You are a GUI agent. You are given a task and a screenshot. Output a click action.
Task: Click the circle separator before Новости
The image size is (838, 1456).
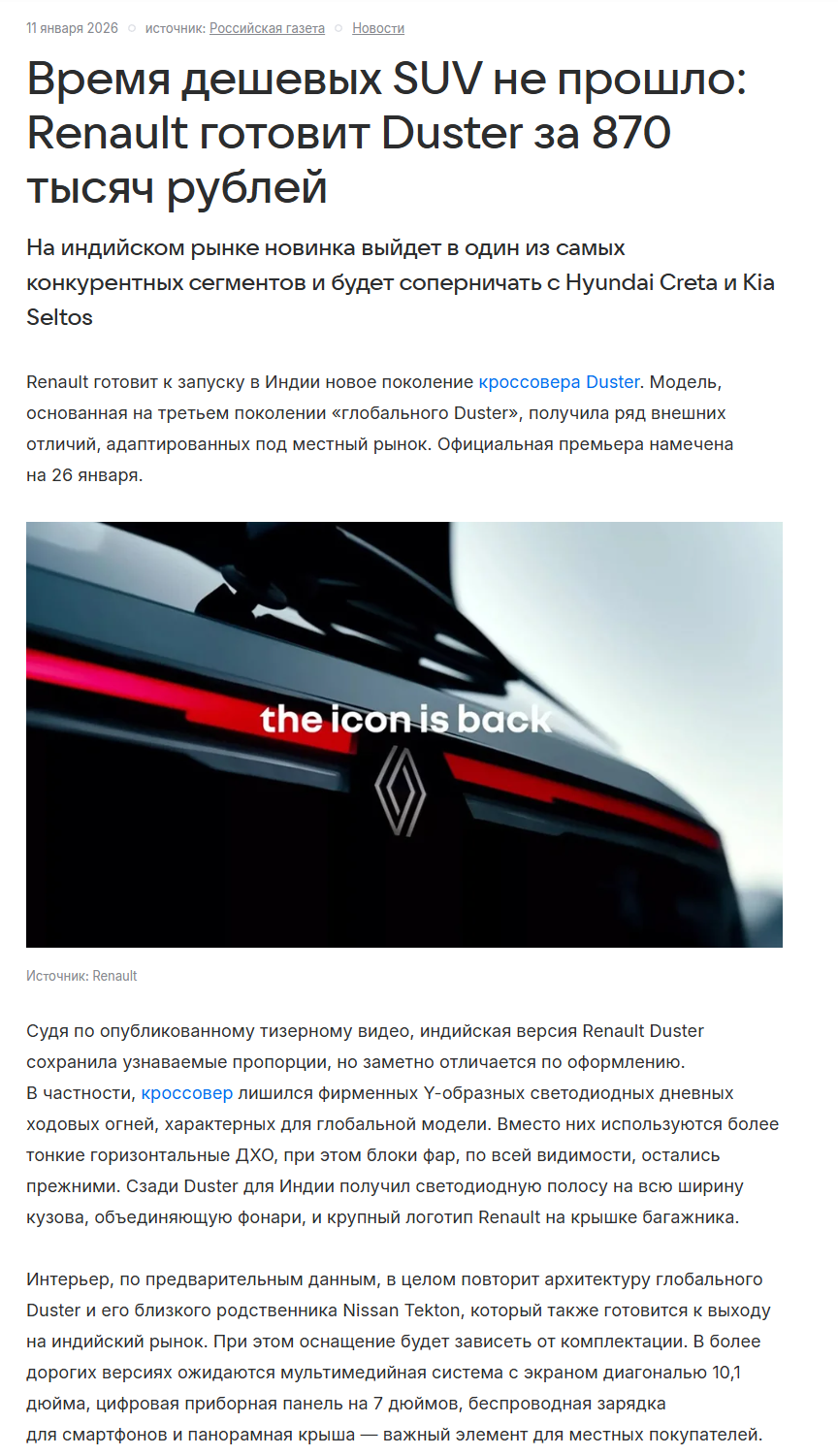pos(338,28)
